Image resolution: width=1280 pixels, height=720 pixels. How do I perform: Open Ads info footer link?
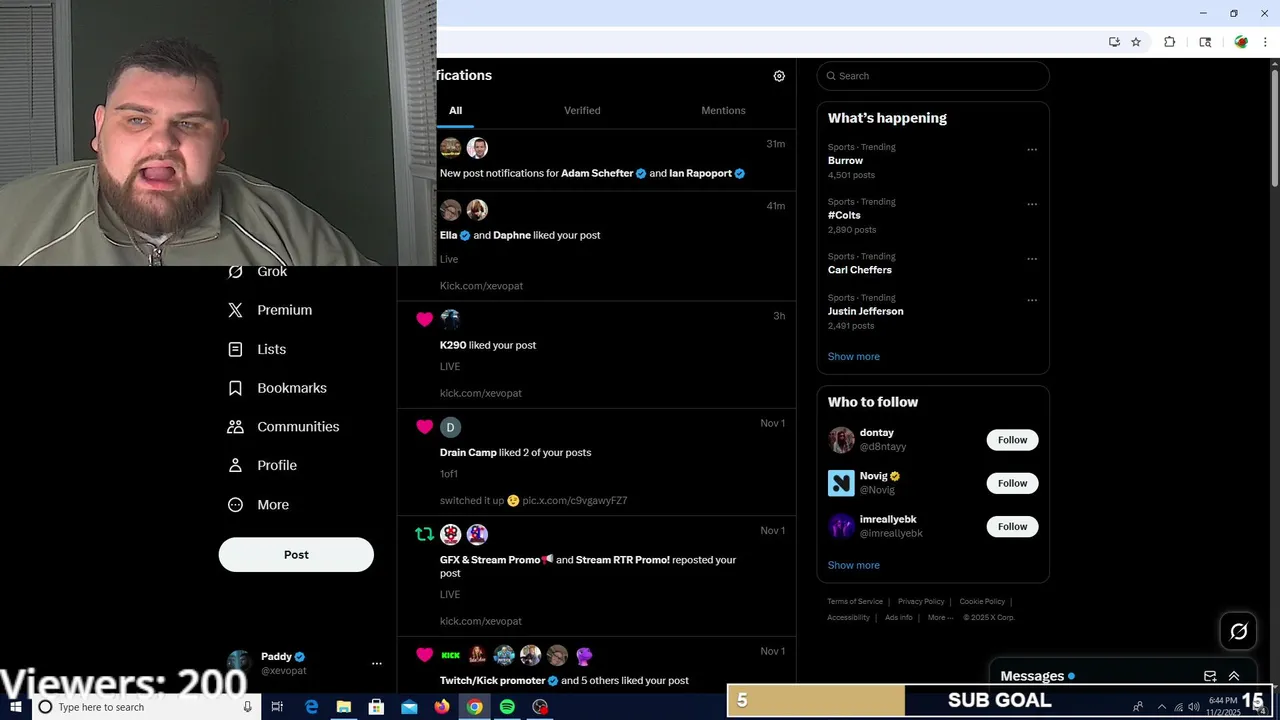click(x=898, y=618)
